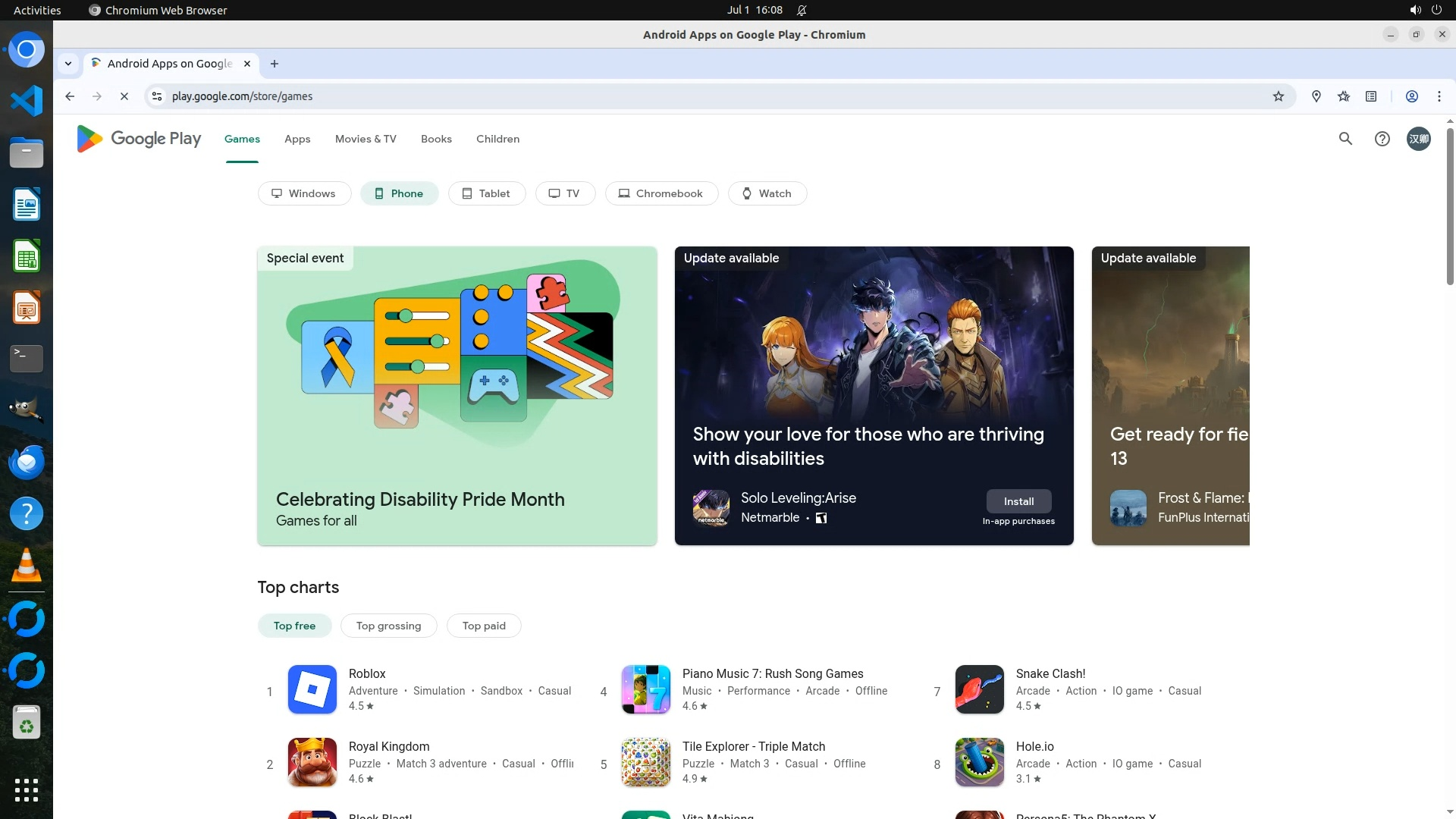Open the Movies & TV tab
This screenshot has width=1456, height=819.
(366, 139)
